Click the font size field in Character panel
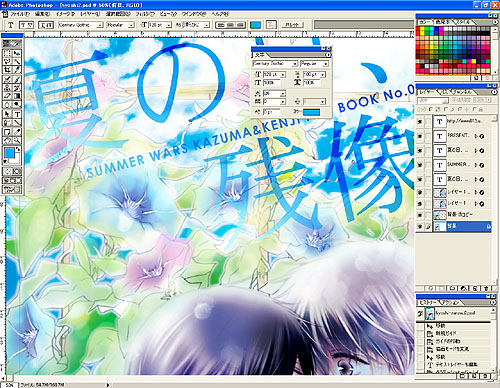500x388 pixels. (272, 74)
